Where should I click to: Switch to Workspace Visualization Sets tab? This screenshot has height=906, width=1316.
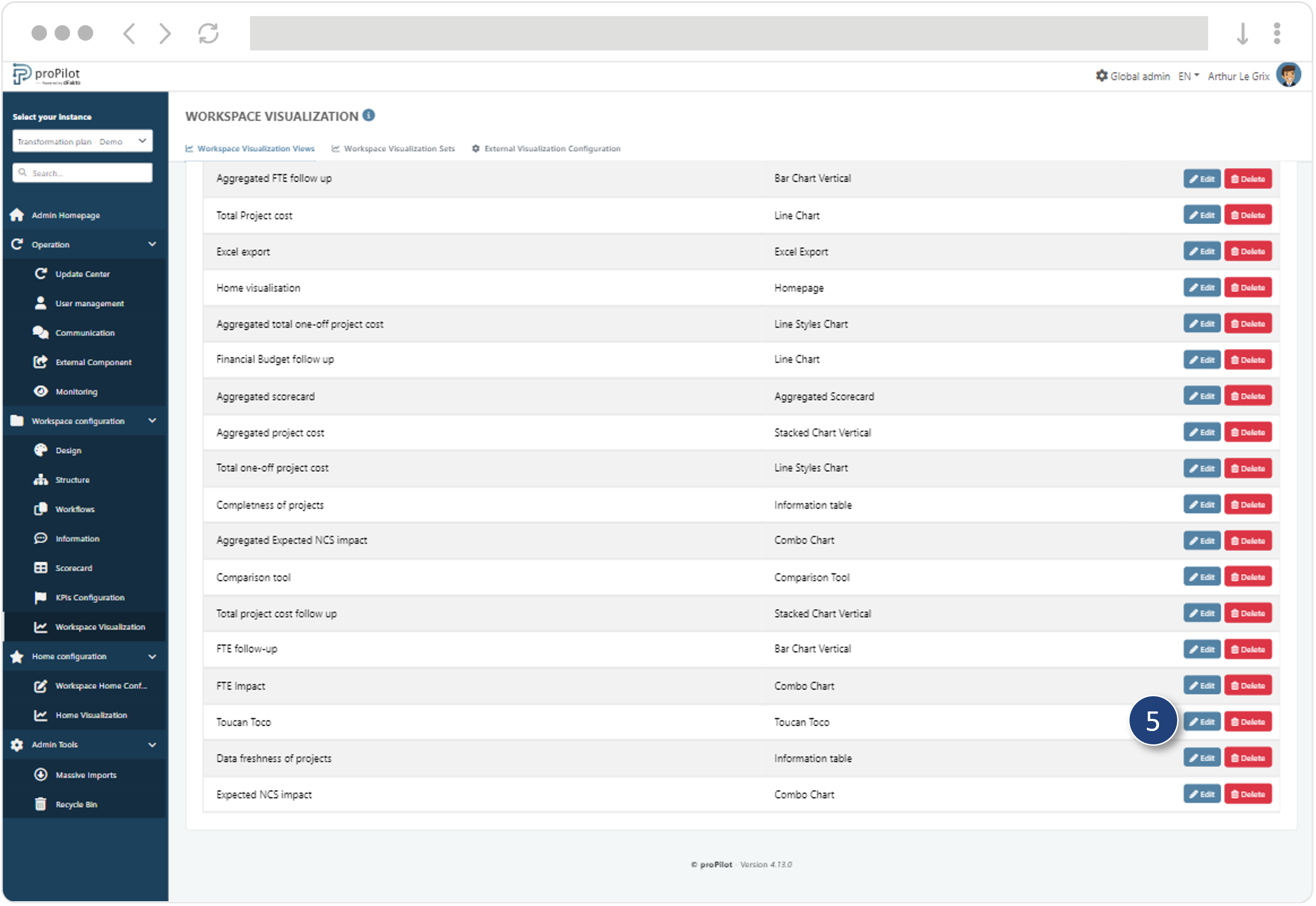coord(393,149)
